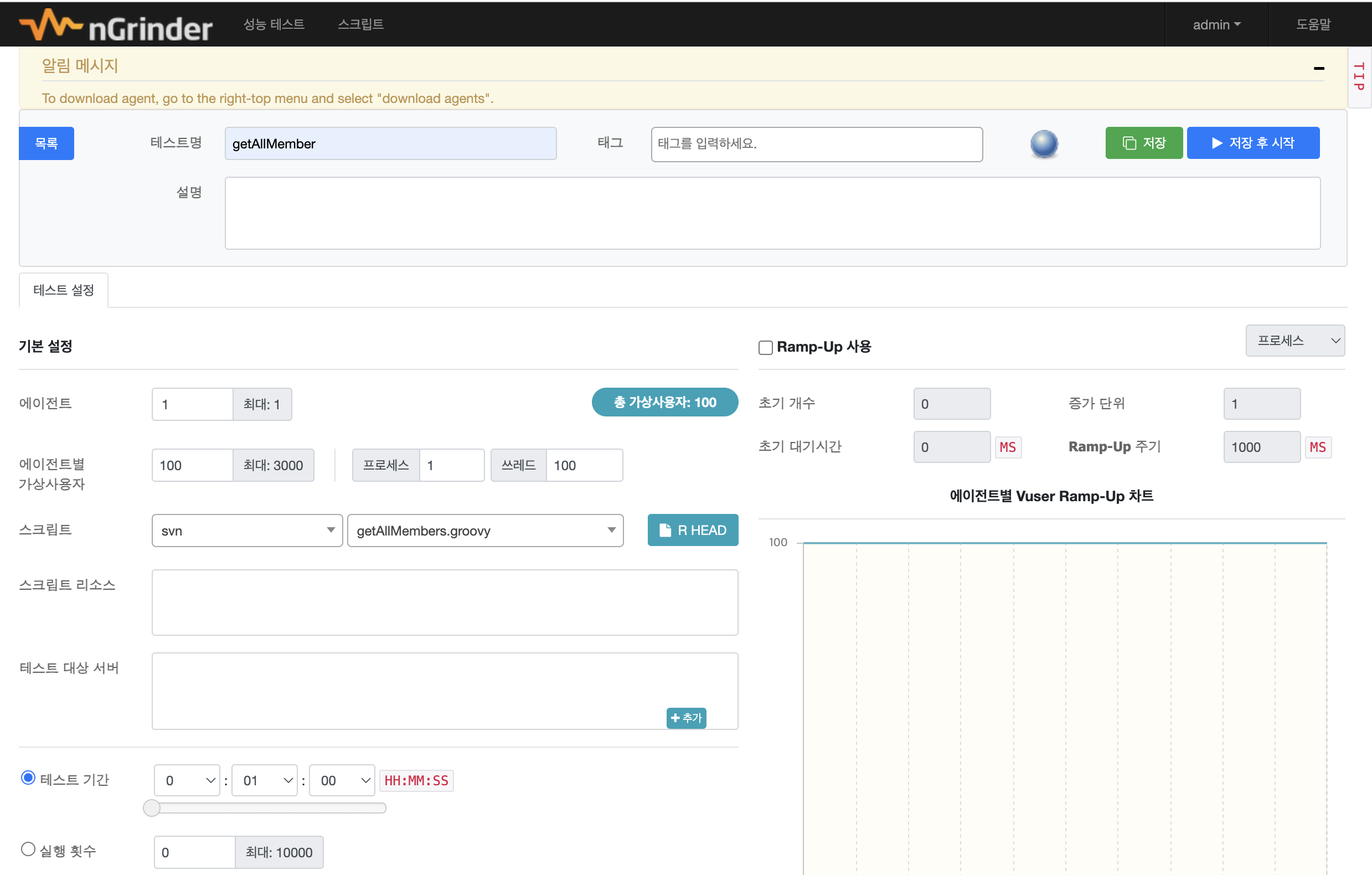Select the 실행 횟수 radio button
Screen dimensions: 1372x875
[x=28, y=850]
